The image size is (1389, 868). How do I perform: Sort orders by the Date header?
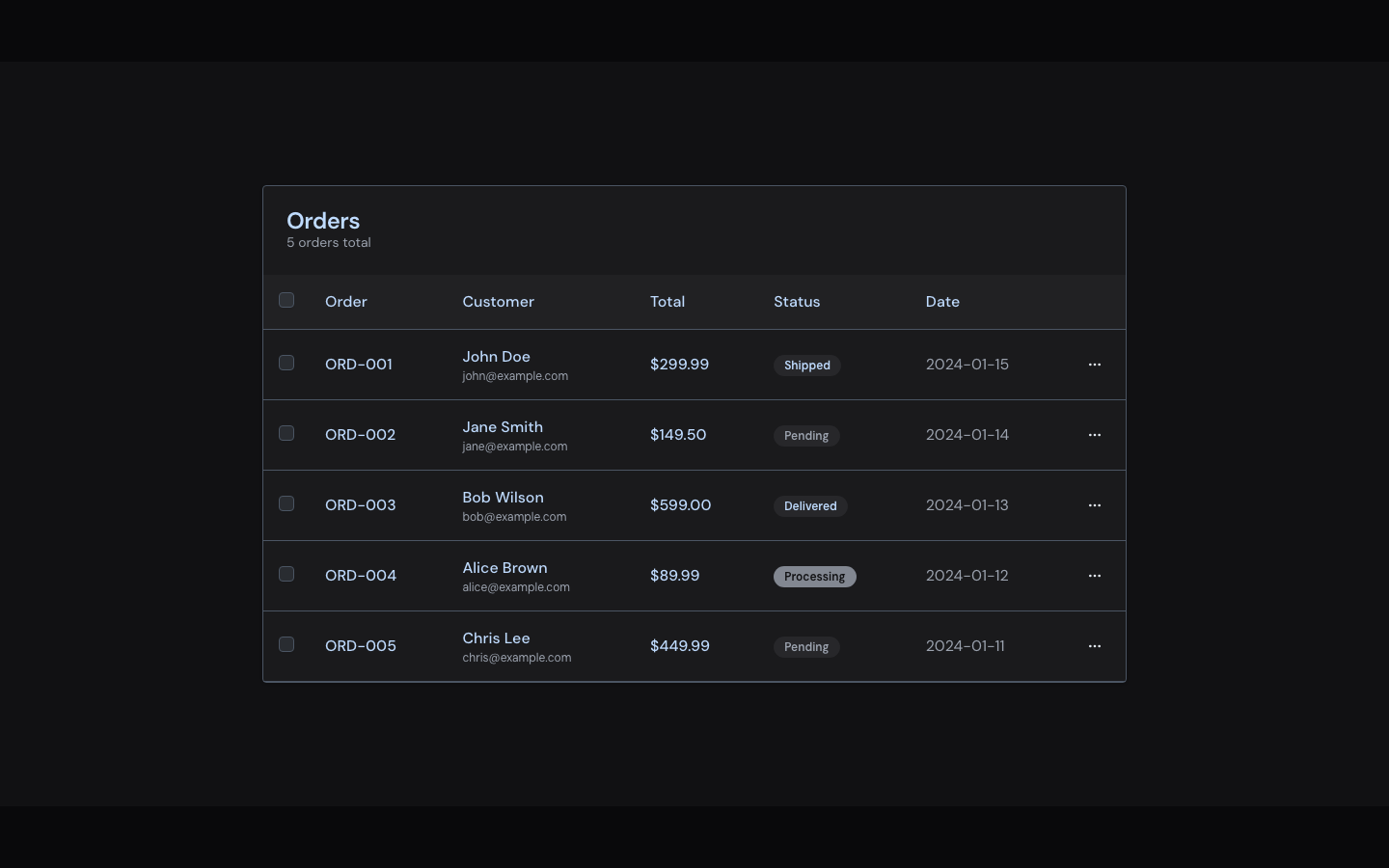[942, 302]
